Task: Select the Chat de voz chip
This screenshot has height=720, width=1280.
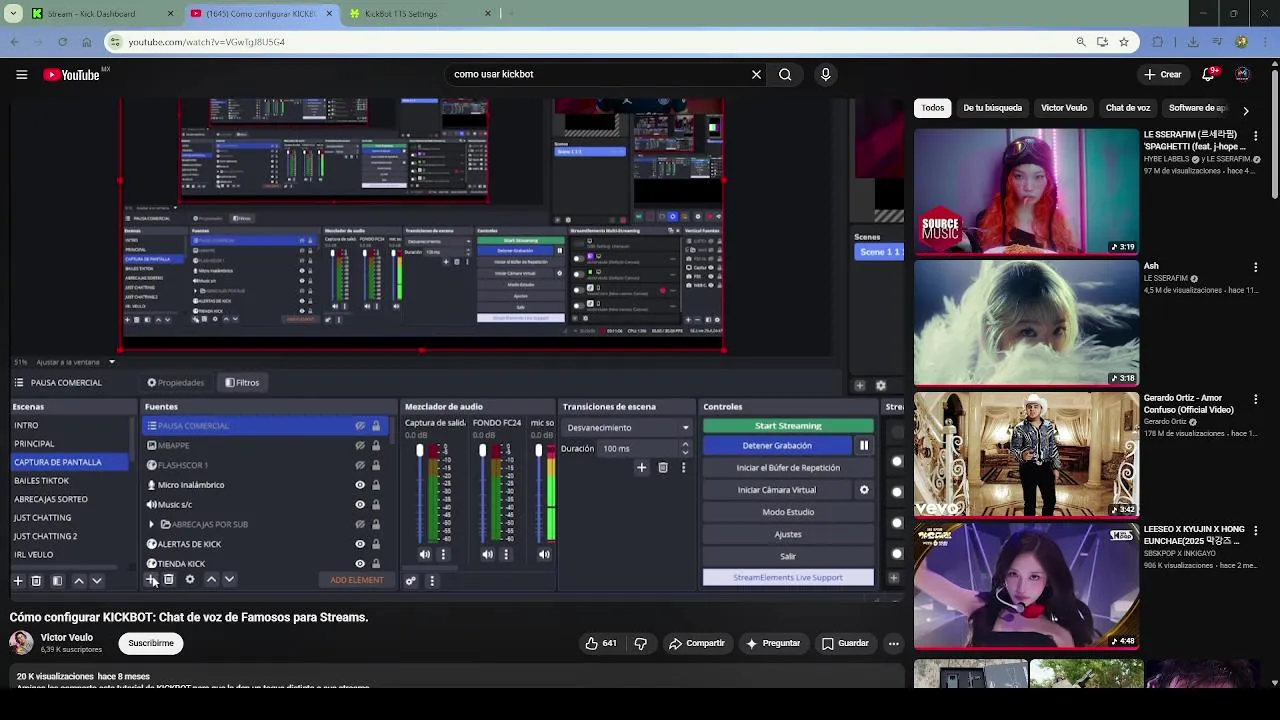Action: click(1128, 108)
